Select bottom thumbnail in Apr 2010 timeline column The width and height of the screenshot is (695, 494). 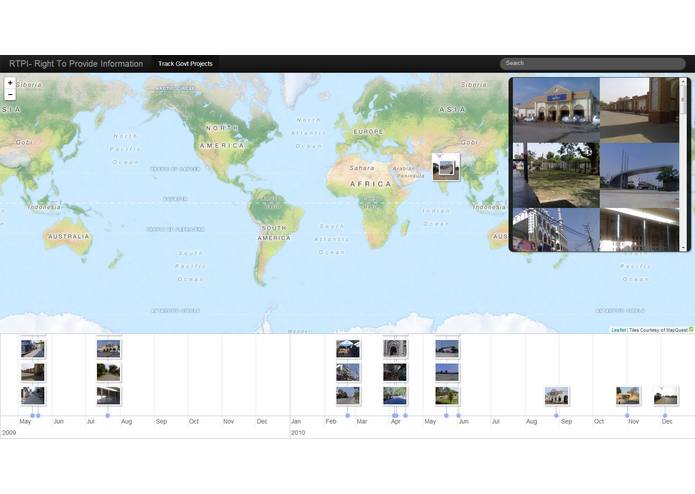point(395,396)
